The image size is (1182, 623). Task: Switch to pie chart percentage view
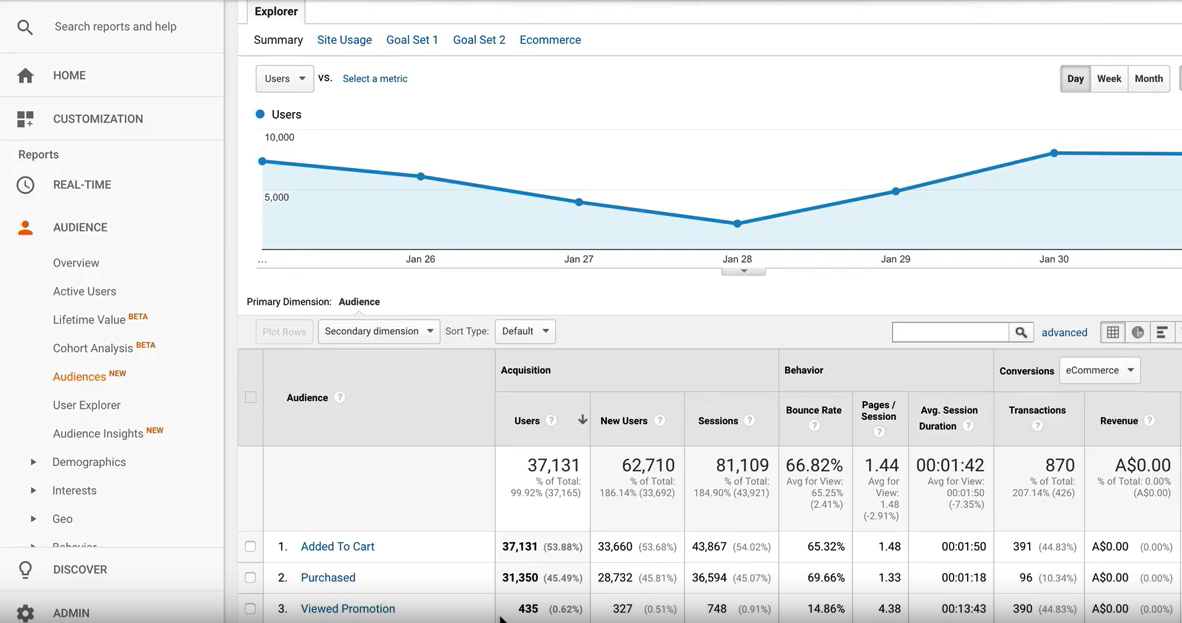click(1138, 333)
